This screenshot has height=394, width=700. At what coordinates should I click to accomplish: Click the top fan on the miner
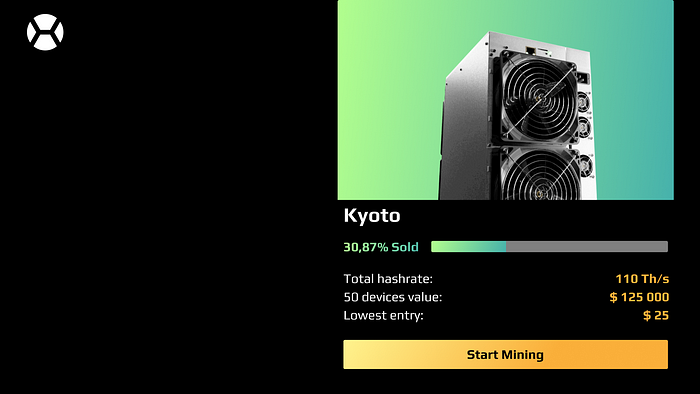click(x=539, y=98)
